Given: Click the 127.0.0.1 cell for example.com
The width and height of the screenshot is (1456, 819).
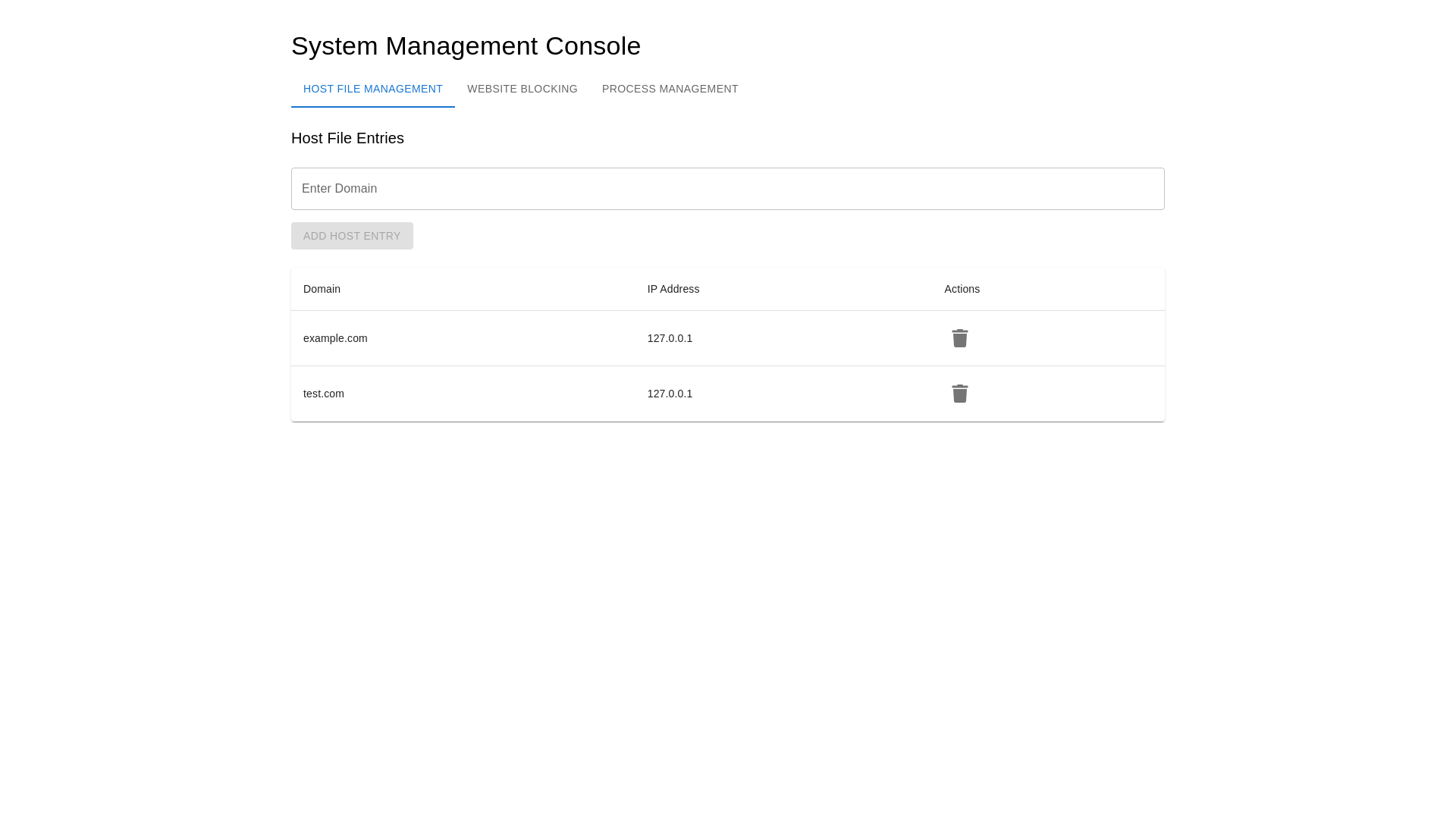Looking at the screenshot, I should (784, 338).
